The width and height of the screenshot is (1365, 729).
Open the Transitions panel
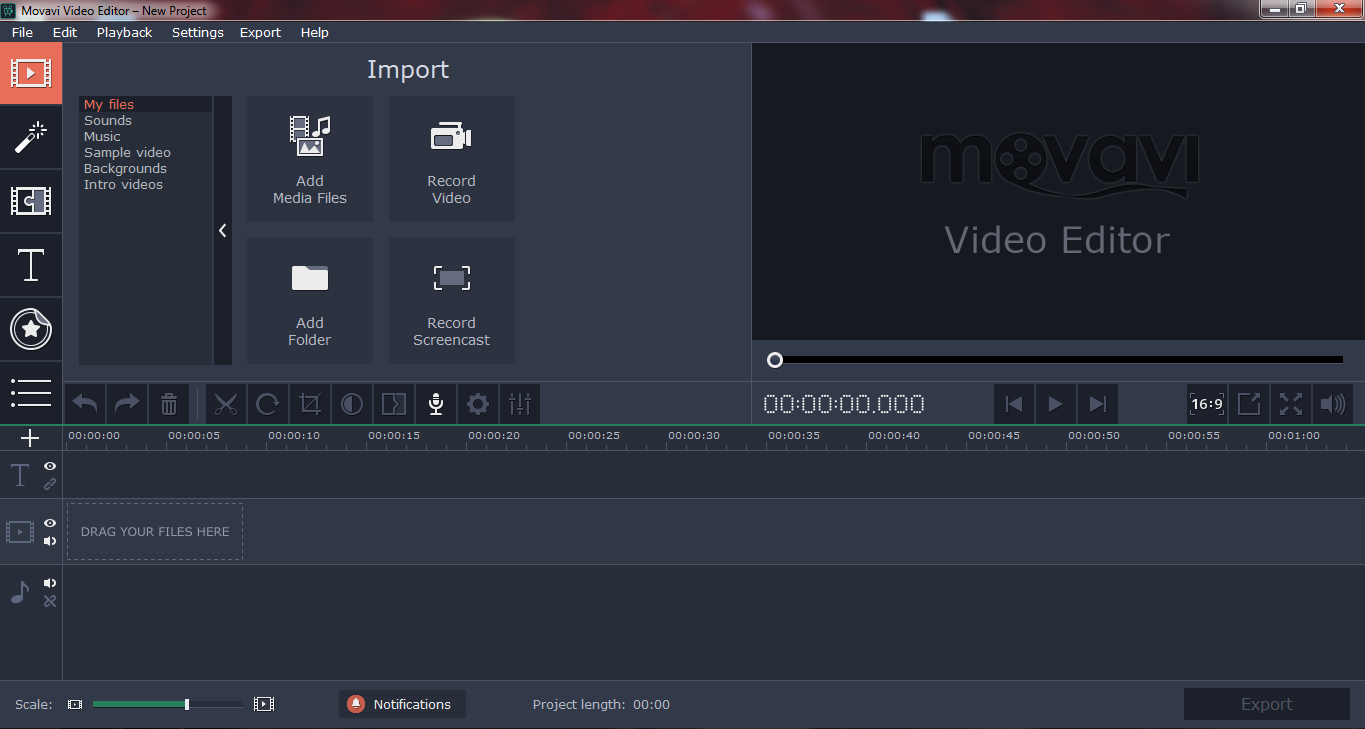point(31,201)
